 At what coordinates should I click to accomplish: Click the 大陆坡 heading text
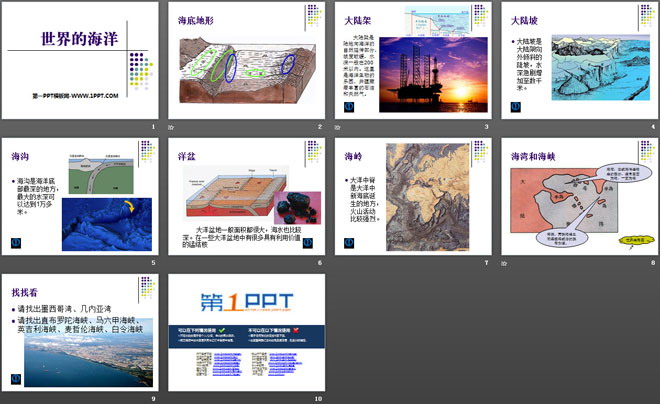coord(524,20)
